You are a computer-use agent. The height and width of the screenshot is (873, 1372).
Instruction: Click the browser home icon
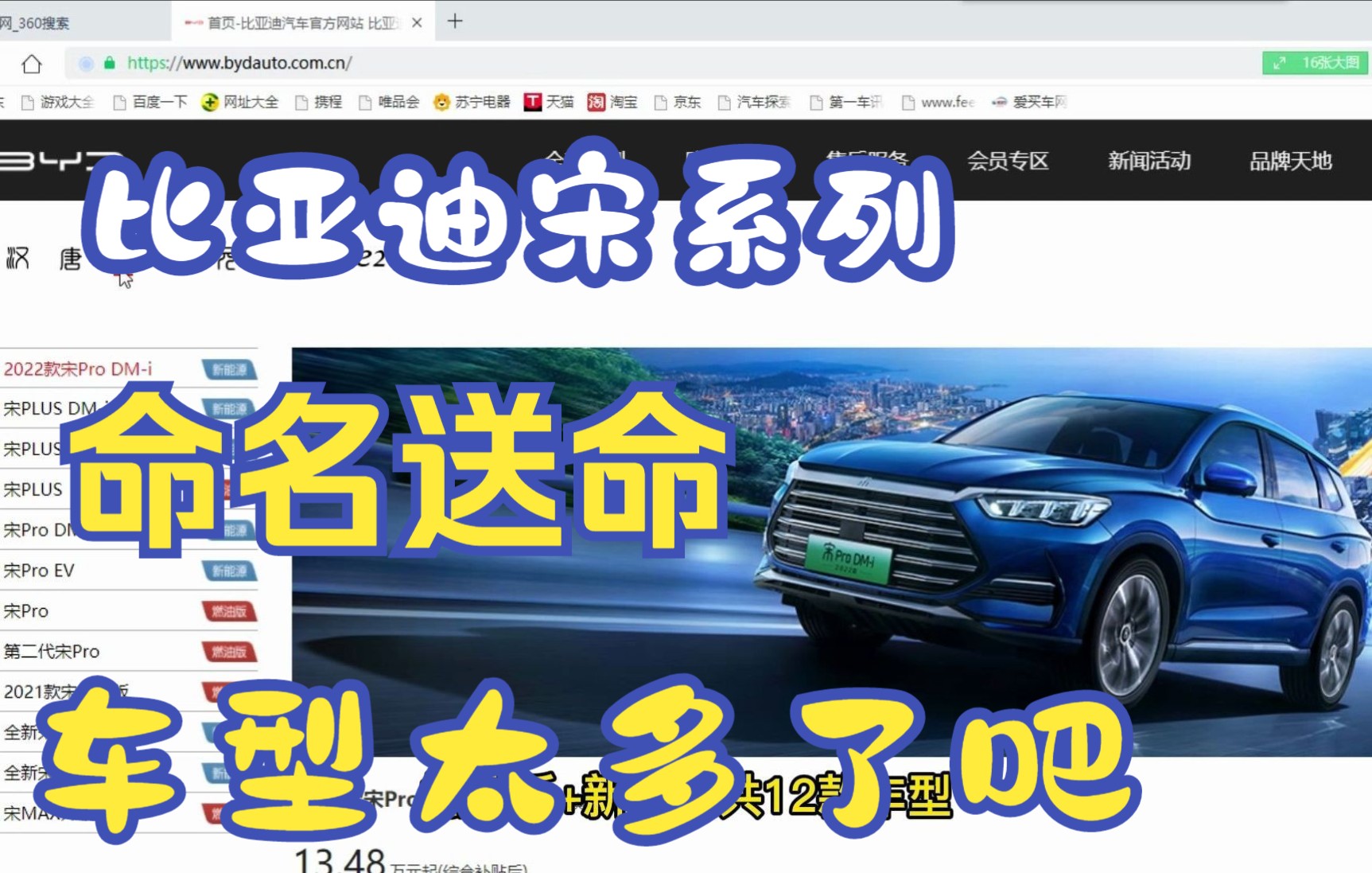pos(32,64)
